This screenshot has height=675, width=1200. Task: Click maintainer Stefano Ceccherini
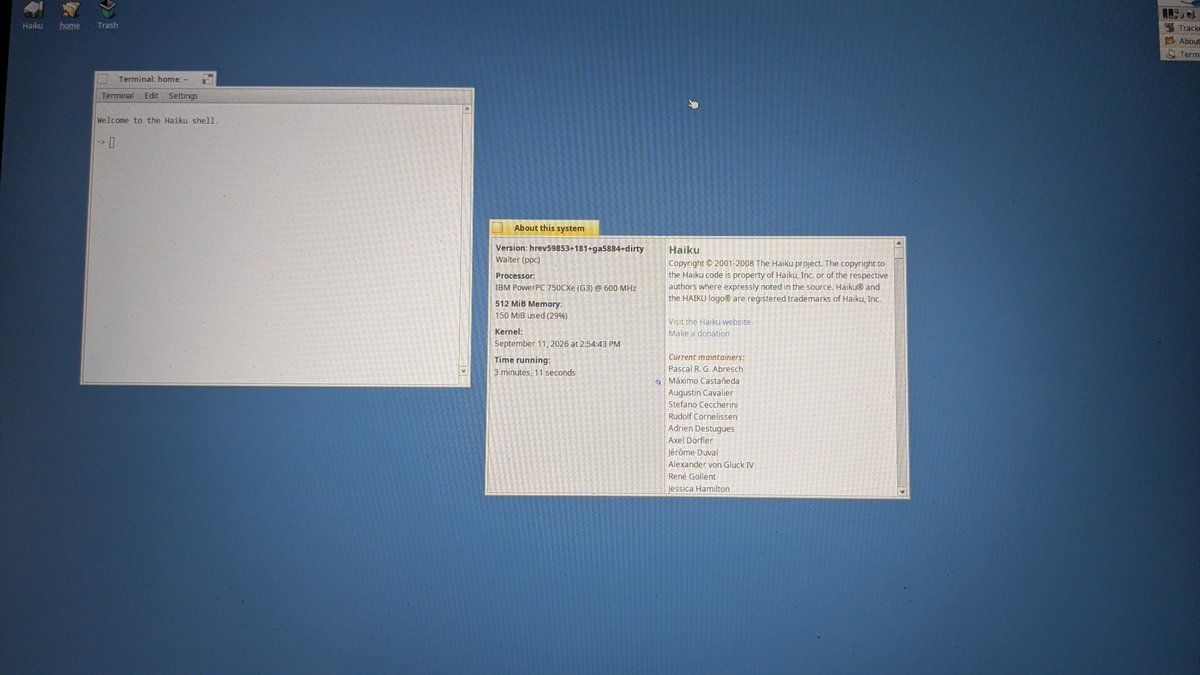[703, 405]
